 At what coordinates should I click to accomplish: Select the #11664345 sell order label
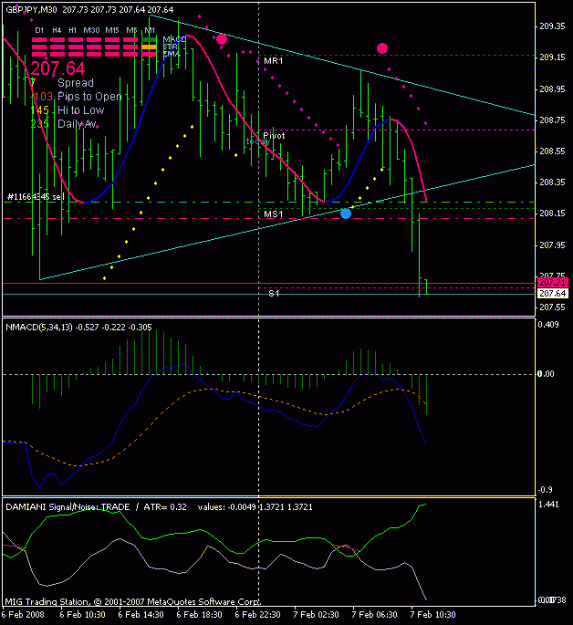tap(35, 197)
